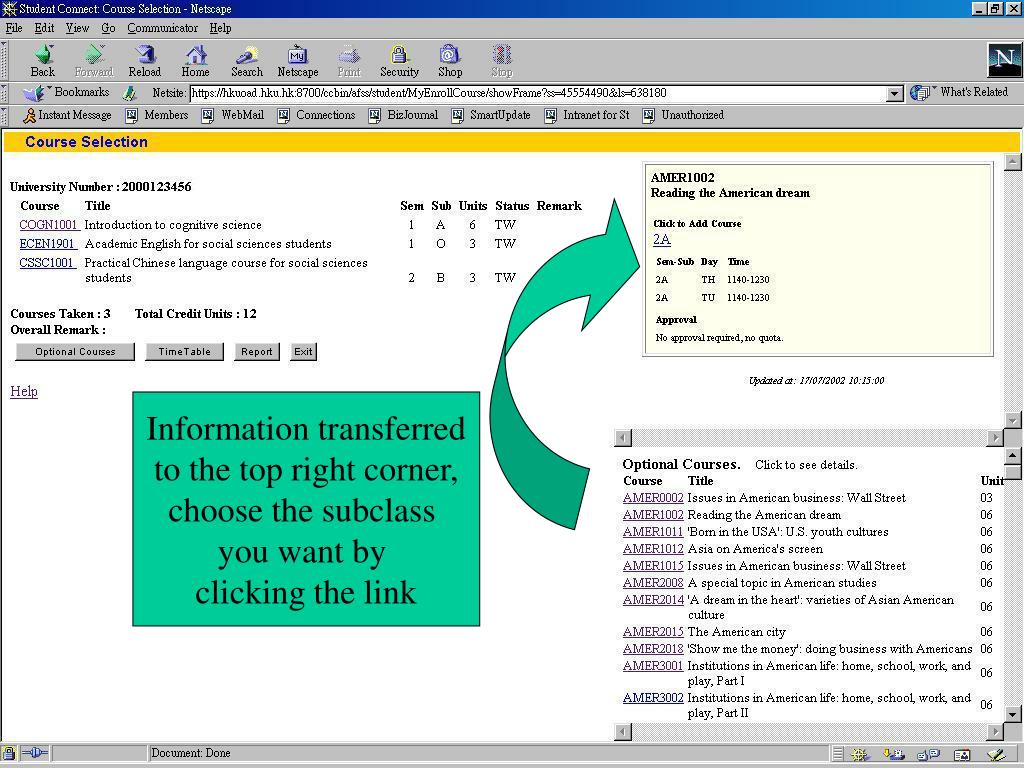Open AMER2014 course details link

tap(653, 600)
